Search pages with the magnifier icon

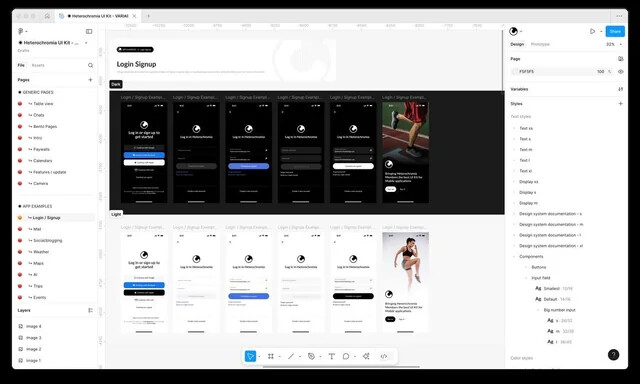point(90,65)
